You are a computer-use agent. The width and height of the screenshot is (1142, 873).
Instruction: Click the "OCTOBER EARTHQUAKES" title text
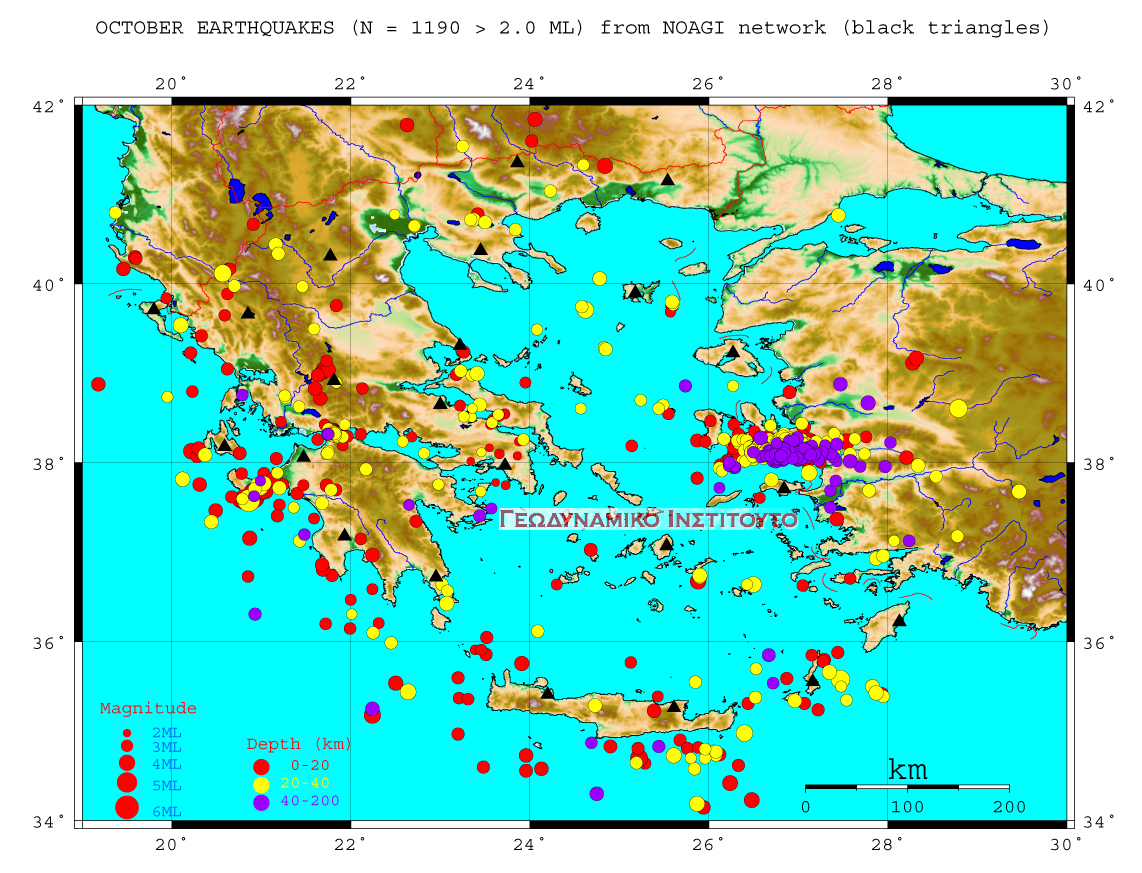pos(215,28)
